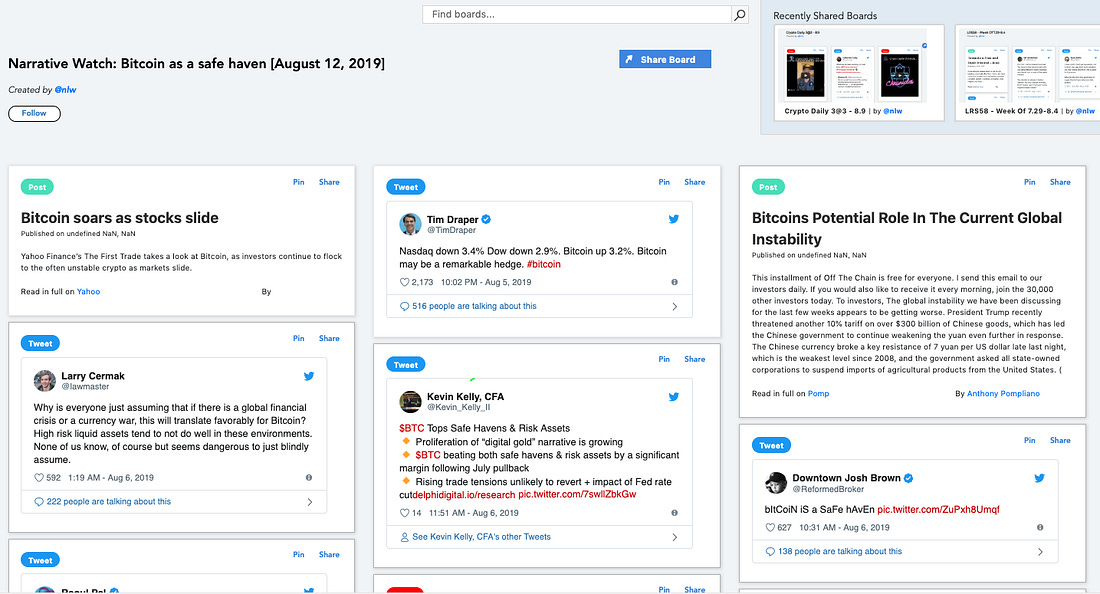Click the #bitcoin hashtag in Tim Draper tweet

click(x=544, y=264)
